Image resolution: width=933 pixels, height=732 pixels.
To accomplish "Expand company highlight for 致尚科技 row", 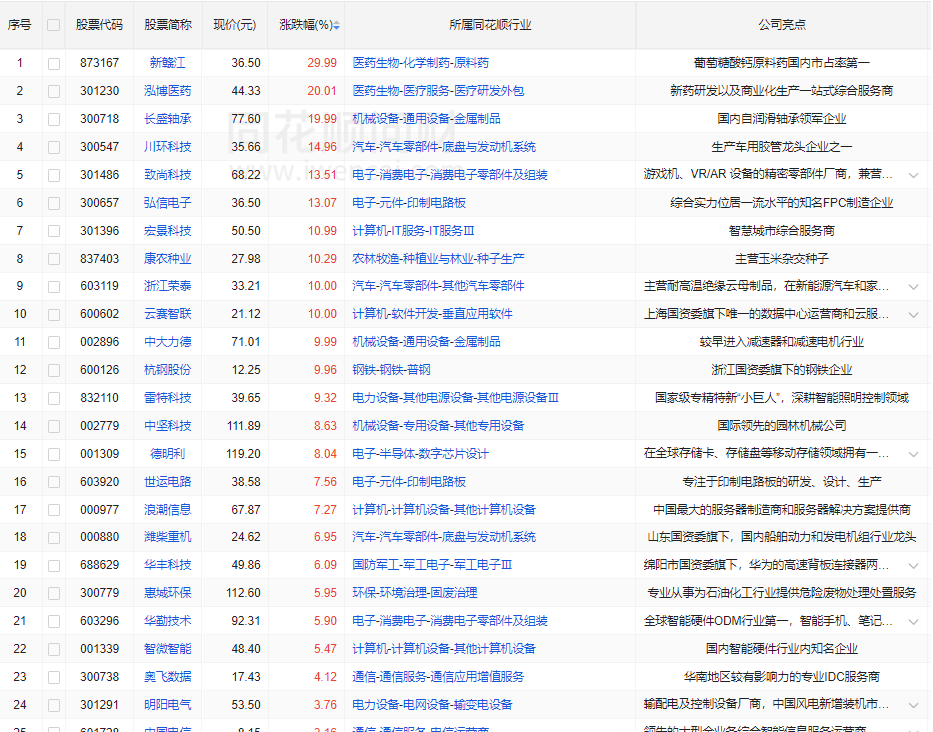I will (913, 175).
